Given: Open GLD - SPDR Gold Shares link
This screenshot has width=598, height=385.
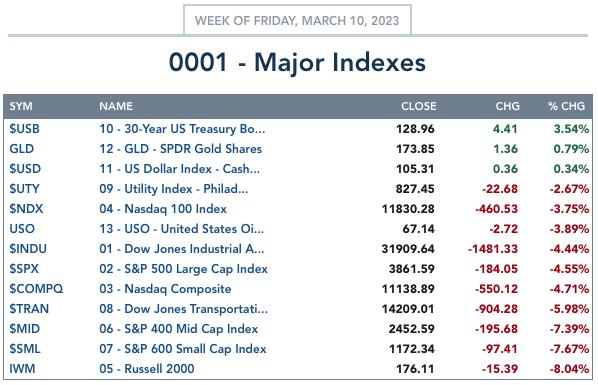Looking at the screenshot, I should (x=180, y=149).
